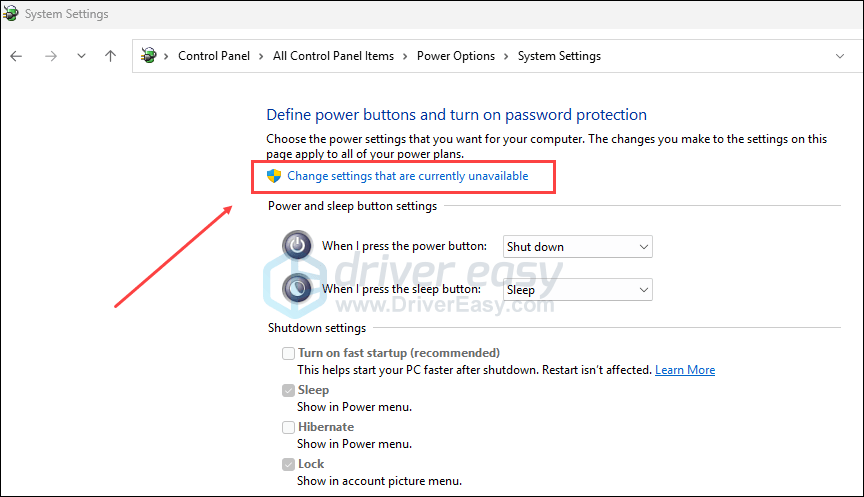Go to Power Options breadcrumb
Image resolution: width=864 pixels, height=497 pixels.
[x=456, y=56]
